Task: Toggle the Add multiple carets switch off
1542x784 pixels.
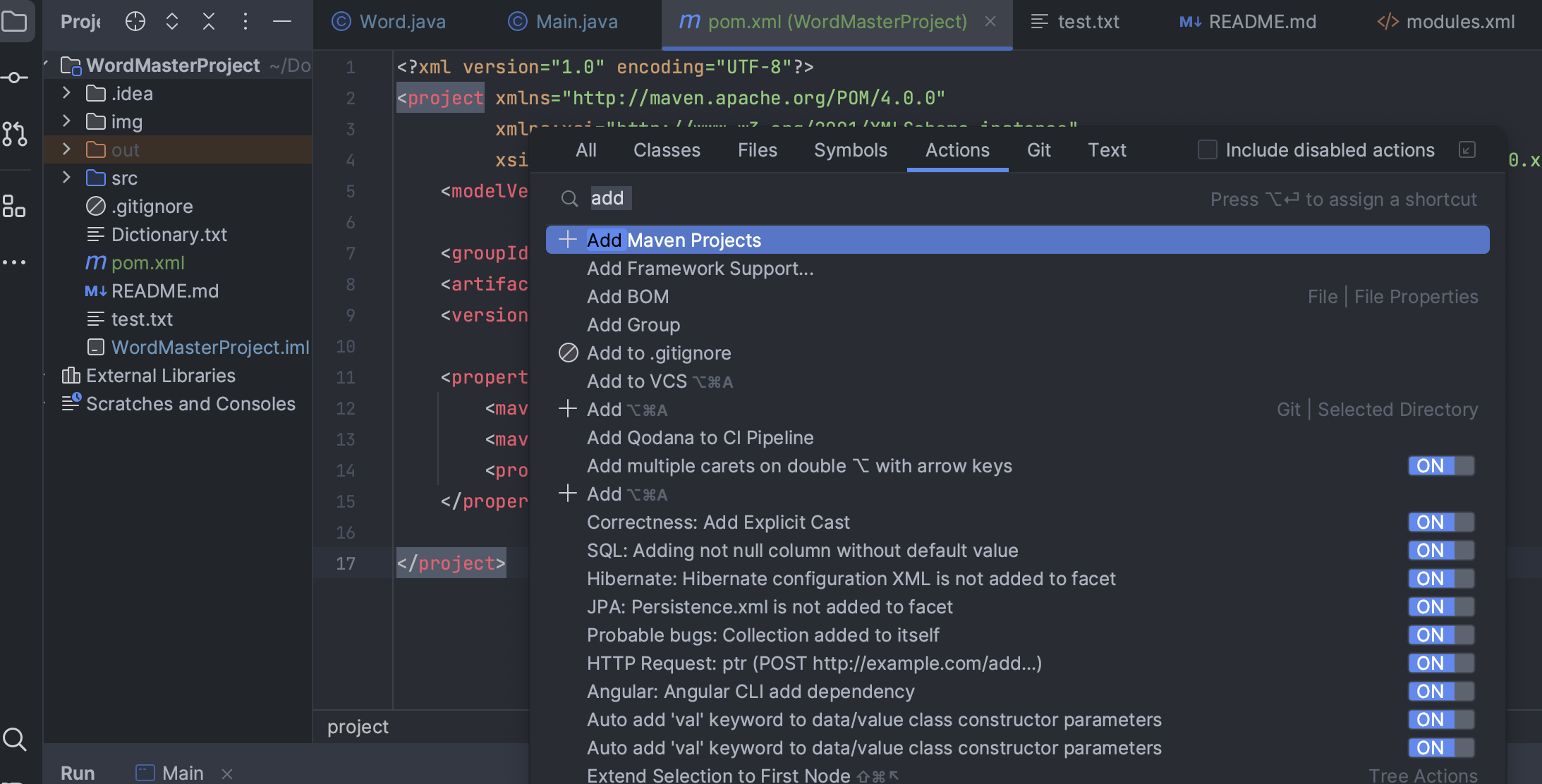Action: (1440, 466)
